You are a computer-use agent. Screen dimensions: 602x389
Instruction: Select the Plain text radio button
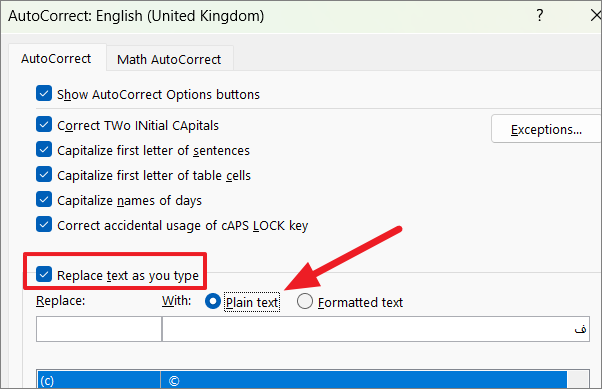[x=213, y=301]
